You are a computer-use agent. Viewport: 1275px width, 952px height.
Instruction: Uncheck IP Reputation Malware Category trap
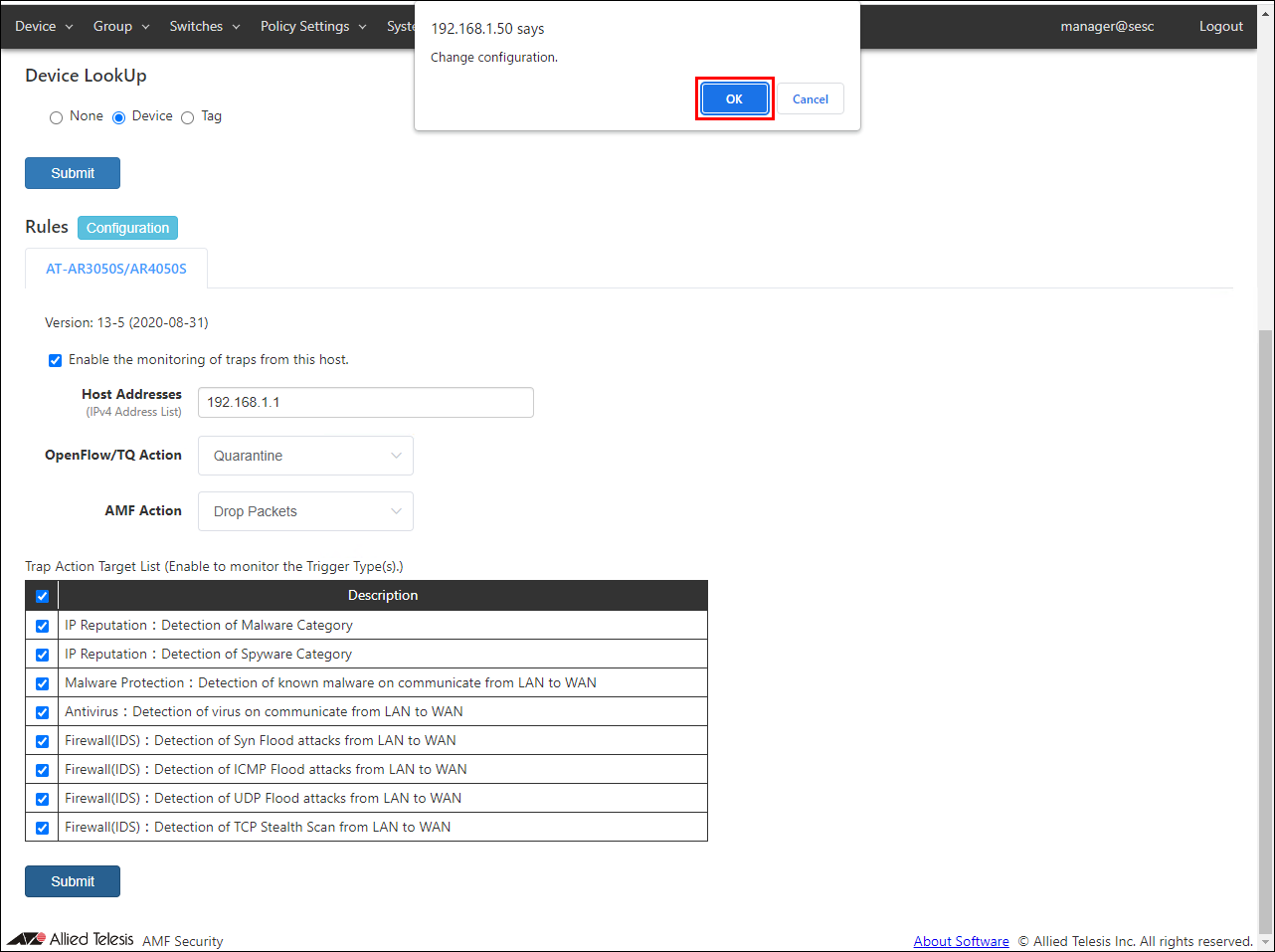tap(42, 626)
